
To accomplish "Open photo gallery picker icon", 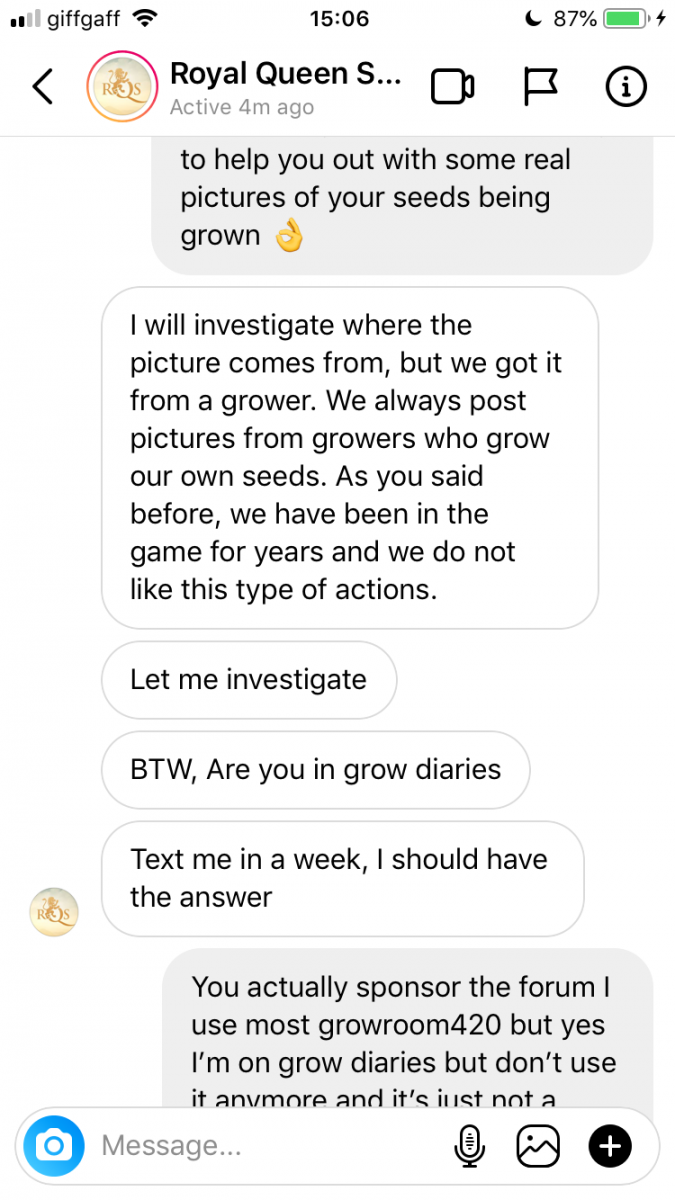I will tap(538, 1145).
